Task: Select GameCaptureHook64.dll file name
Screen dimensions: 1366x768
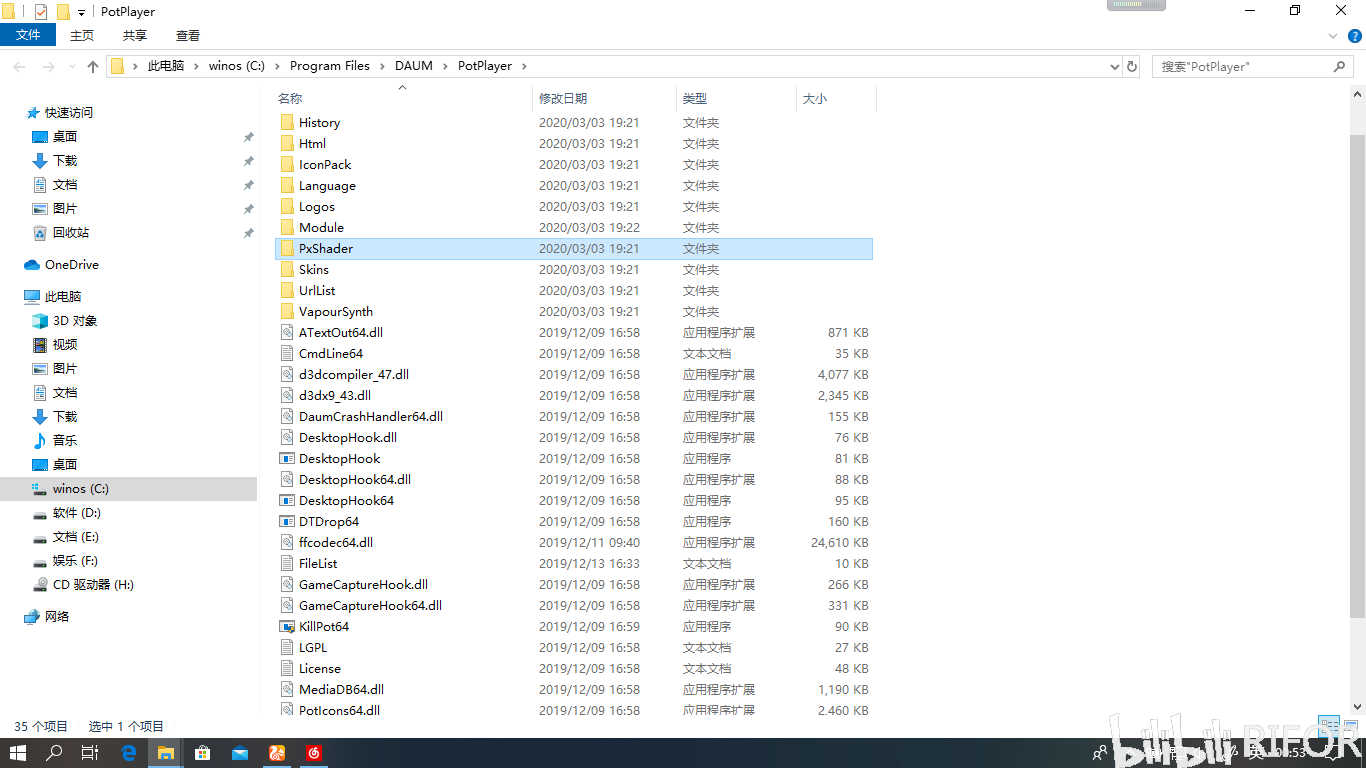Action: tap(370, 606)
